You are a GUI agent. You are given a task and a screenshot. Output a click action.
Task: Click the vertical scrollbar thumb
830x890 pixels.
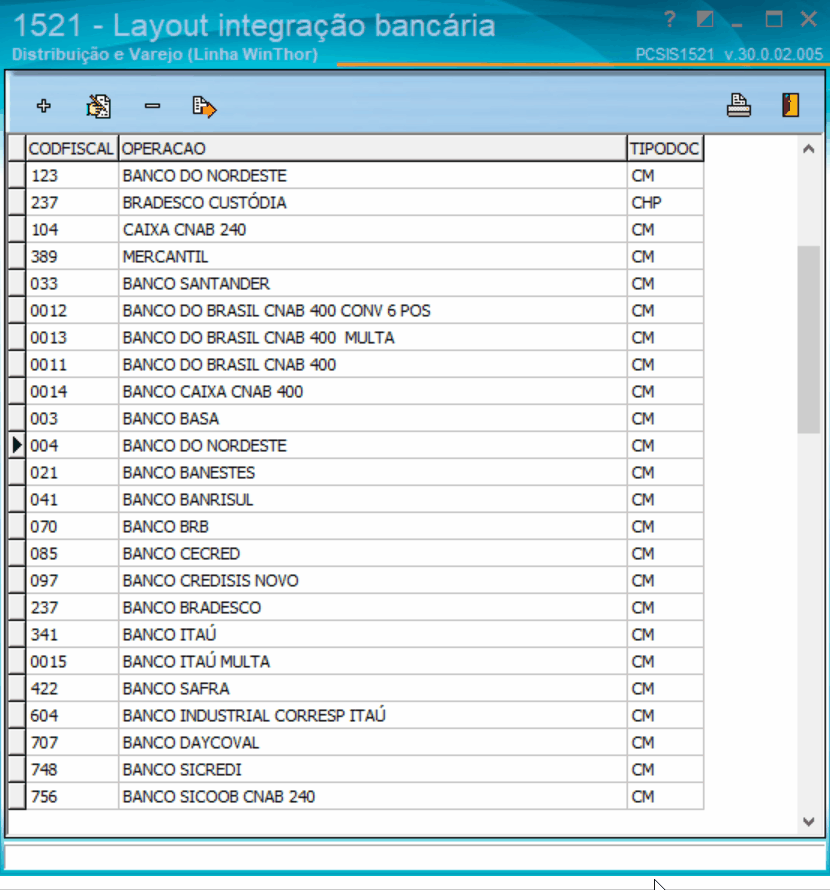[809, 339]
